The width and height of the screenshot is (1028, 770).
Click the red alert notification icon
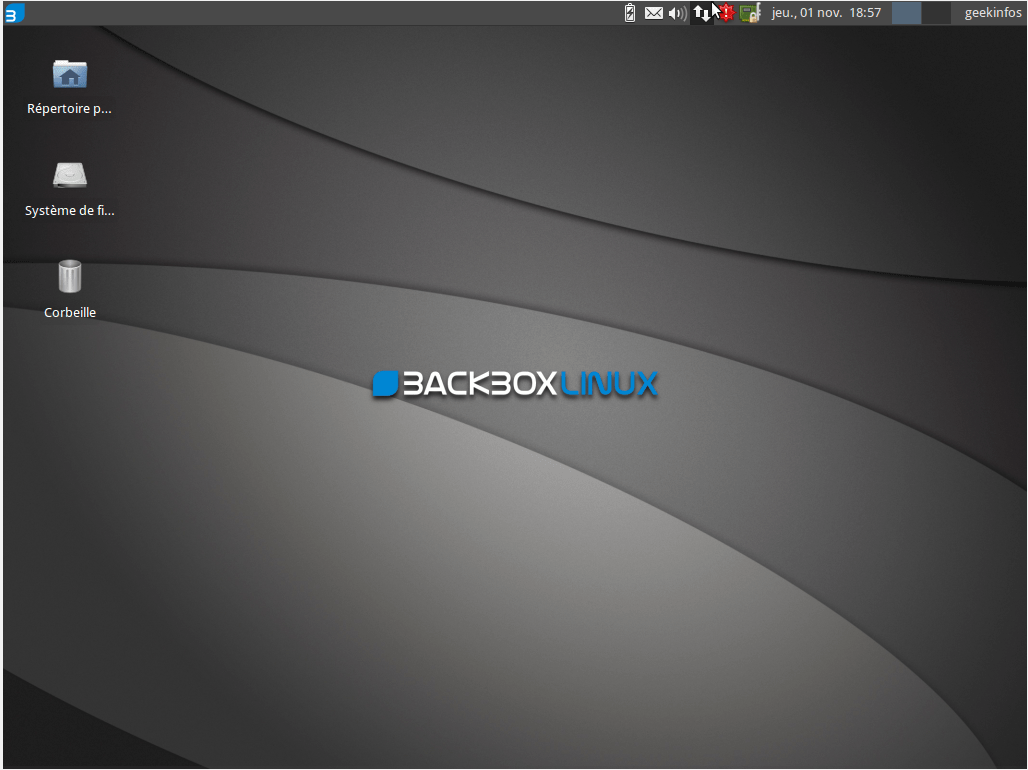[727, 13]
